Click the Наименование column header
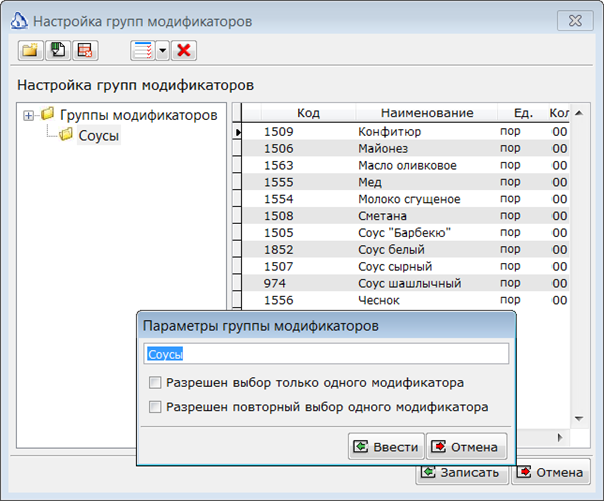The width and height of the screenshot is (604, 501). [427, 113]
